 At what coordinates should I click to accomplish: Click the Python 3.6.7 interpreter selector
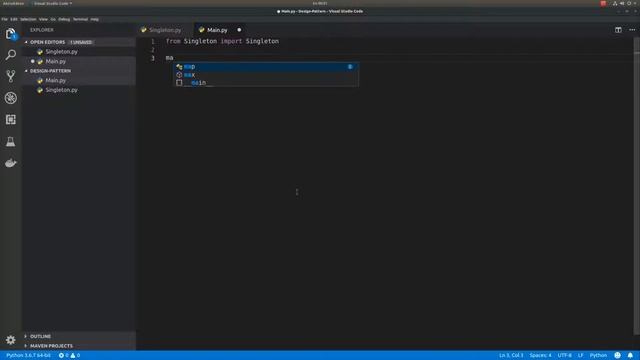pos(29,355)
